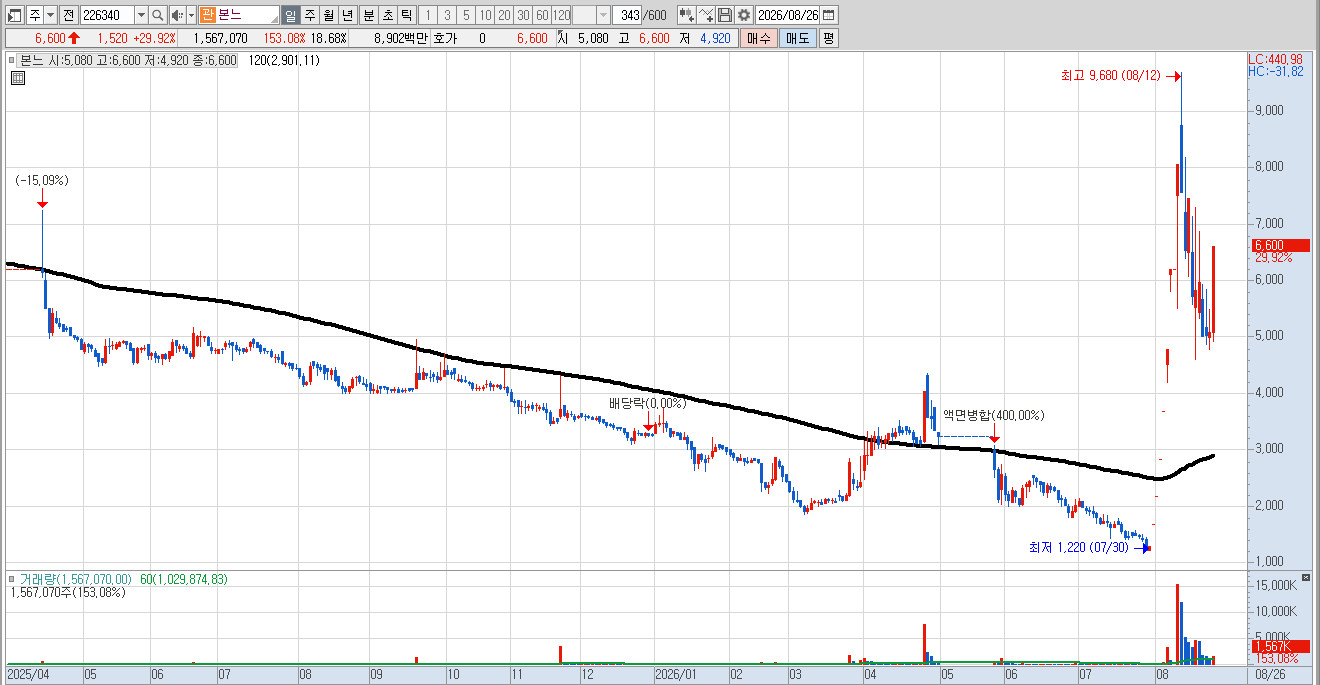Open the calendar date picker icon
The image size is (1320, 685).
pyautogui.click(x=829, y=15)
